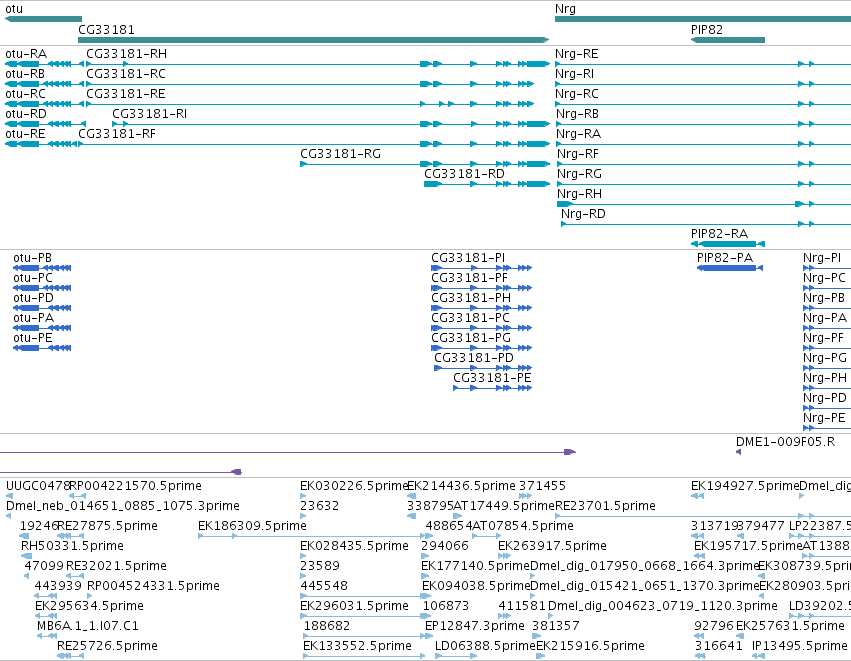Screen dimensions: 851x661
Task: Click the otu-PA protein label
Action: point(34,318)
